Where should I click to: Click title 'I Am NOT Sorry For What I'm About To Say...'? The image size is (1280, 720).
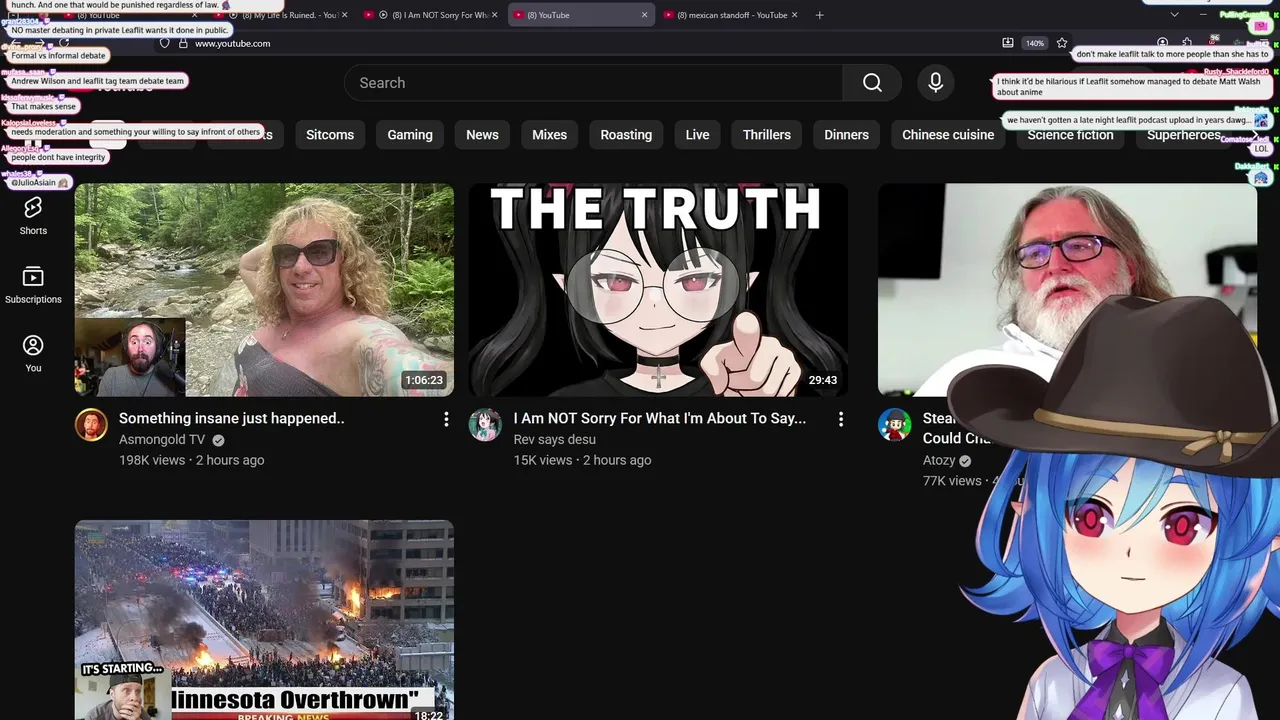[660, 418]
